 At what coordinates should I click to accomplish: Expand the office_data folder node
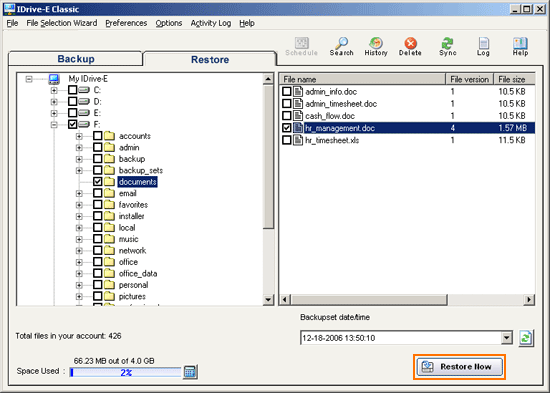pyautogui.click(x=79, y=274)
